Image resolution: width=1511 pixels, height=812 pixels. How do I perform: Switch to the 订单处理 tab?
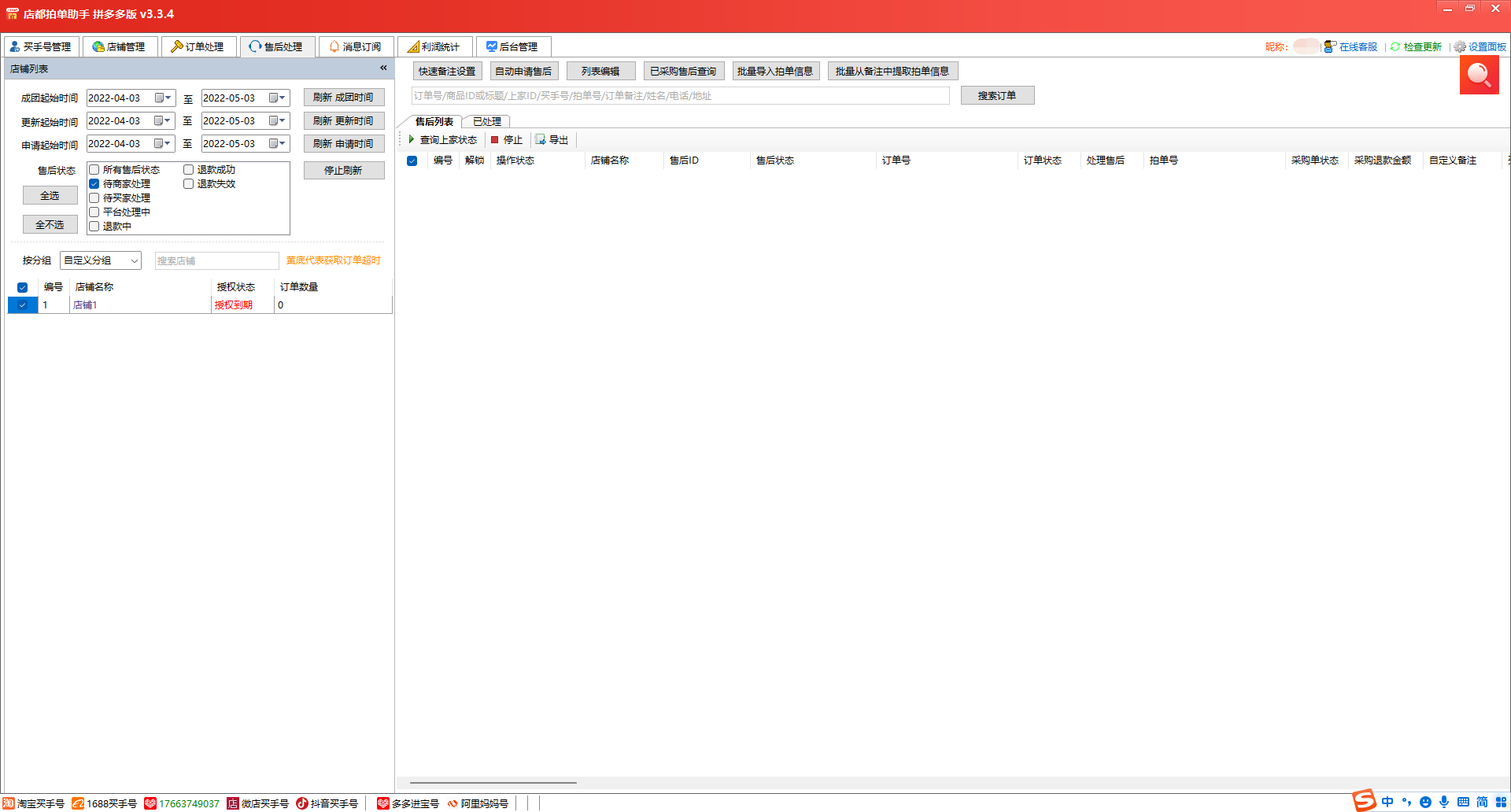click(x=198, y=46)
